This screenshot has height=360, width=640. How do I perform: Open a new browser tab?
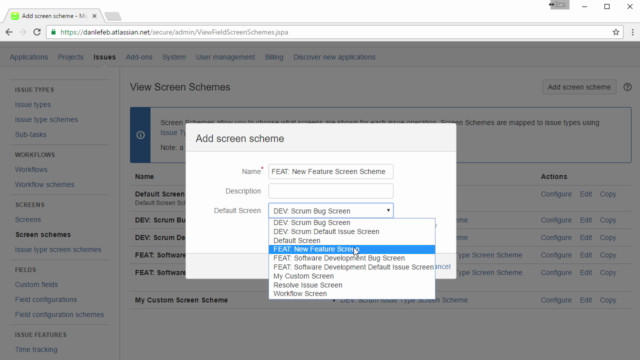click(x=113, y=16)
